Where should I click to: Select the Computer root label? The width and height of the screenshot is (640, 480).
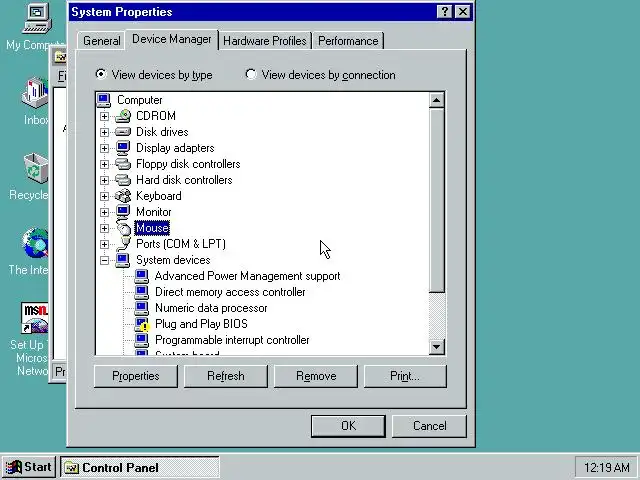(x=140, y=100)
